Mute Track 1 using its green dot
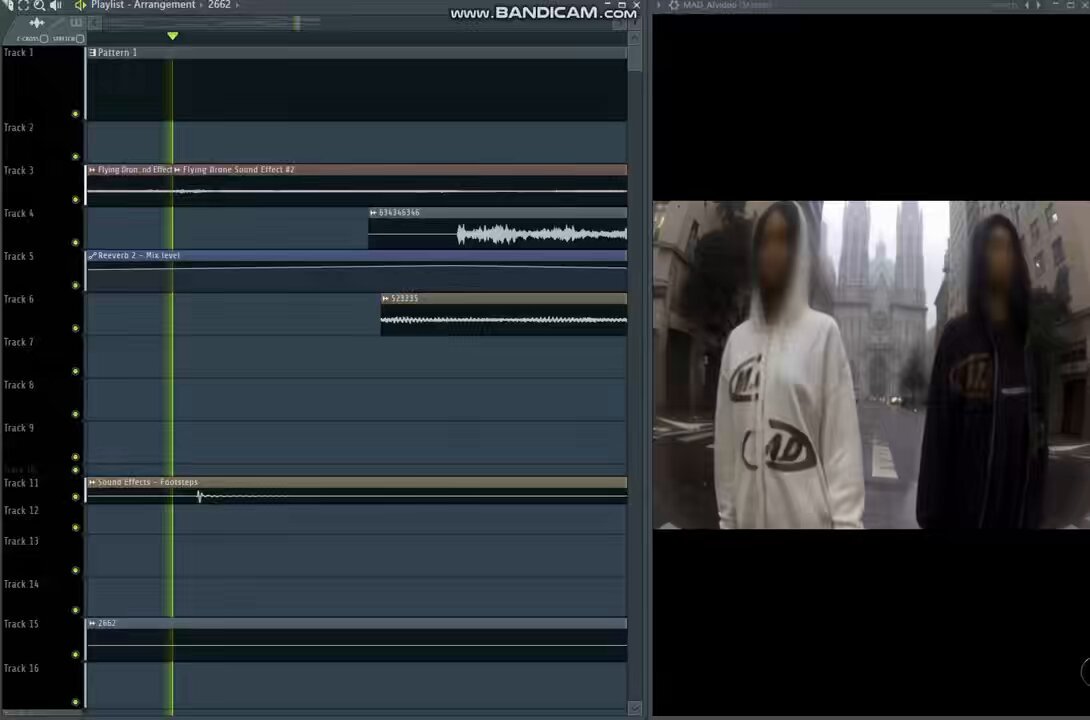 pos(76,114)
